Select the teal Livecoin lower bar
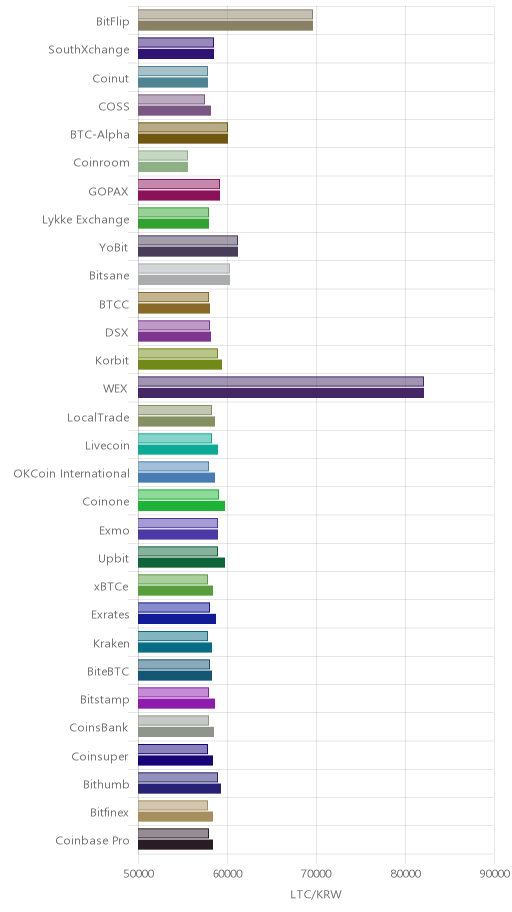512x912 pixels. (x=178, y=450)
